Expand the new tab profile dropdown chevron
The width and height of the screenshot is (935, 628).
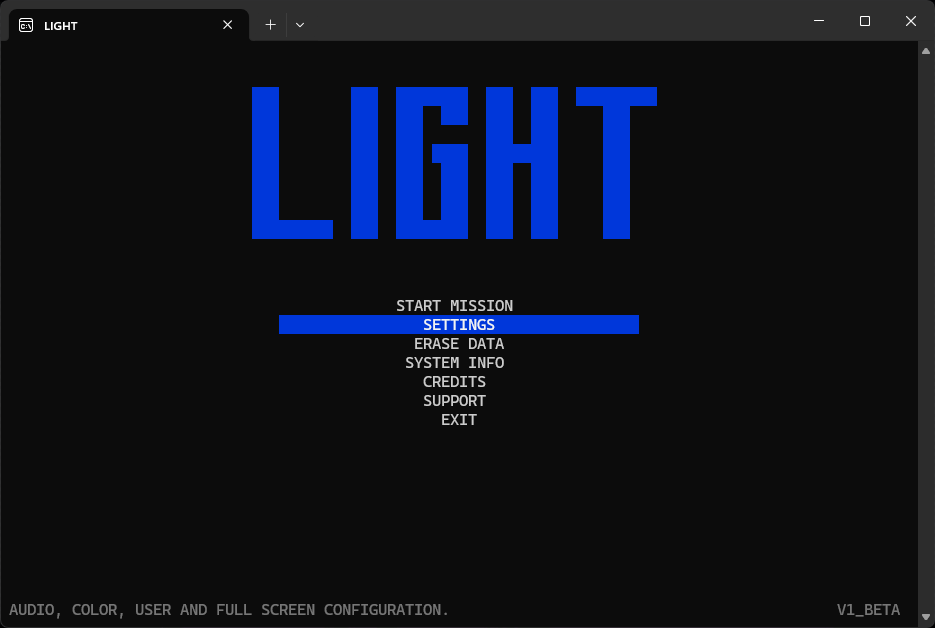pyautogui.click(x=300, y=25)
